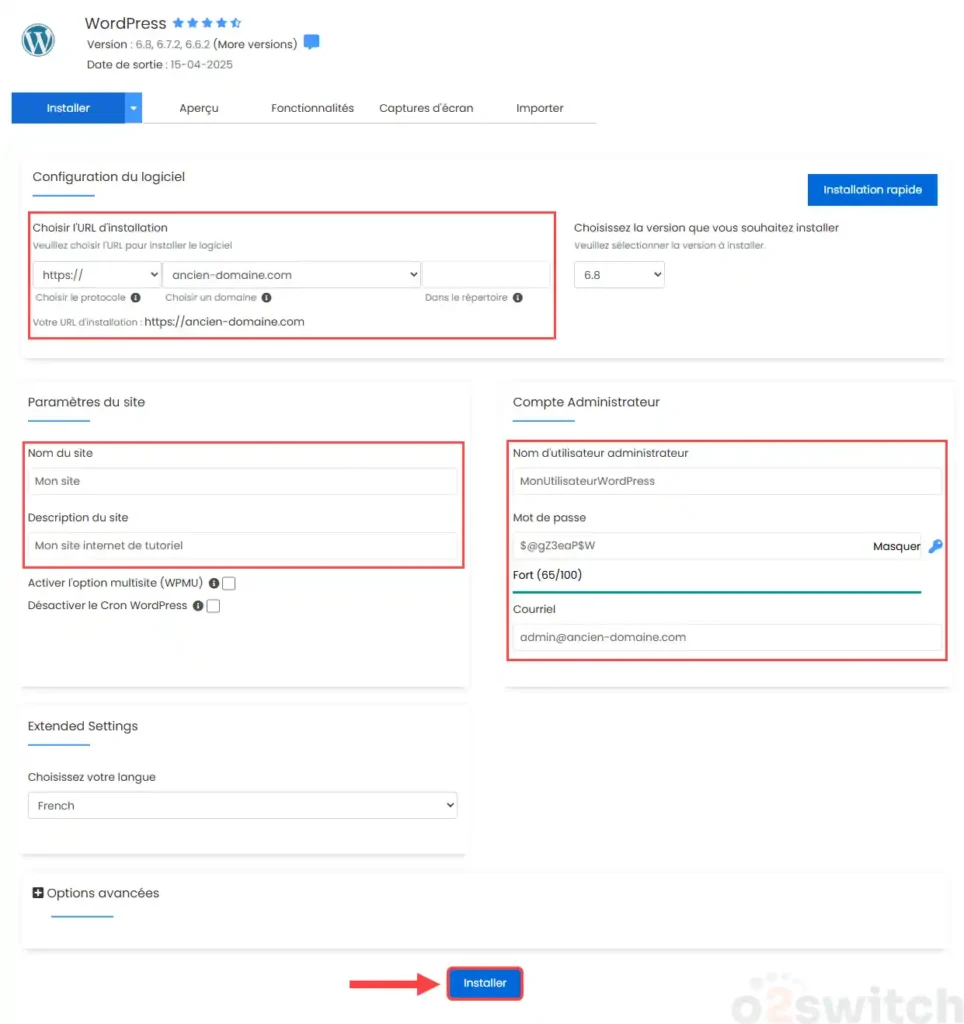
Task: Expand Options avancées section
Action: click(96, 893)
